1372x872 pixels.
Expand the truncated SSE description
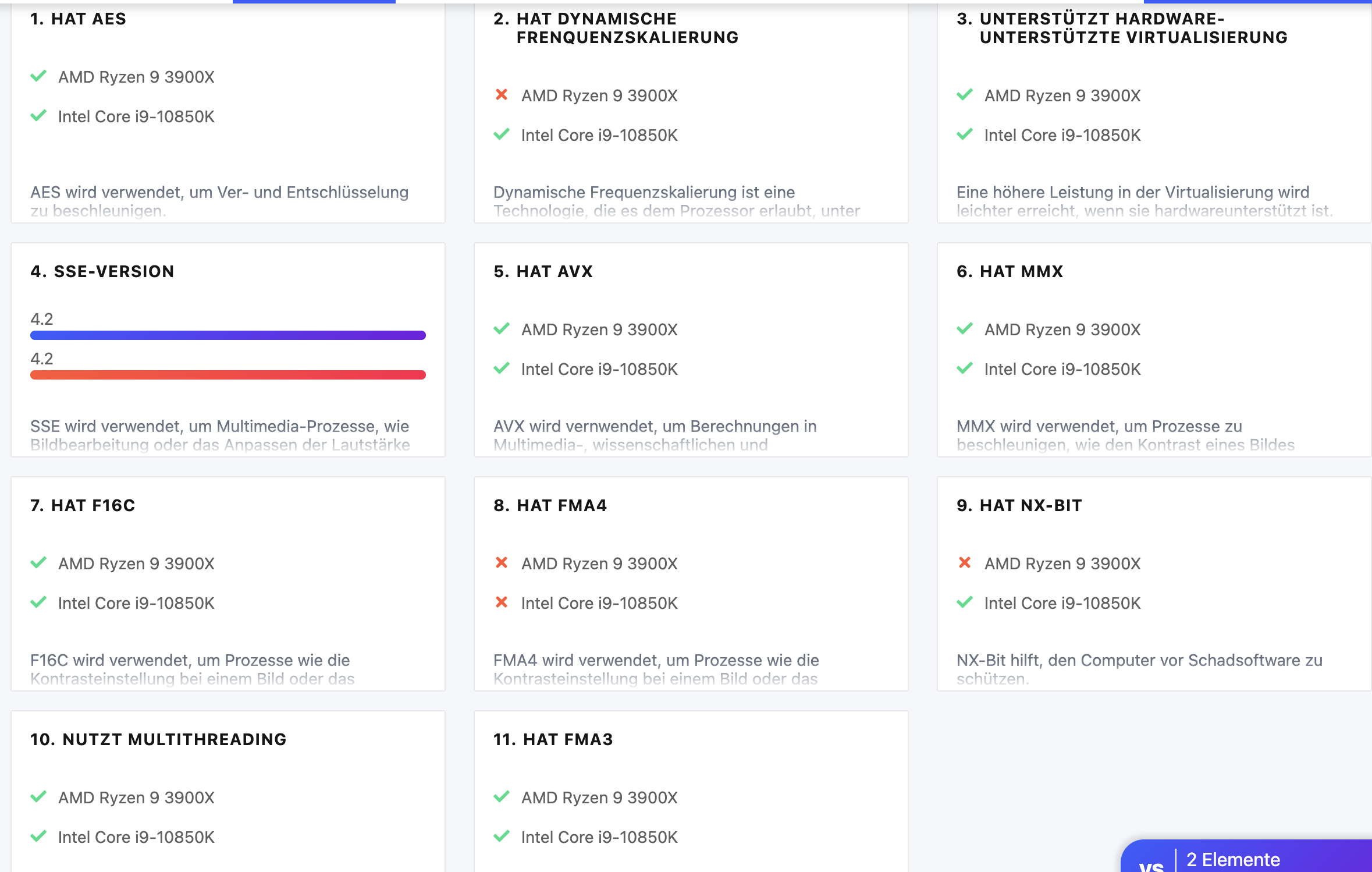click(219, 435)
